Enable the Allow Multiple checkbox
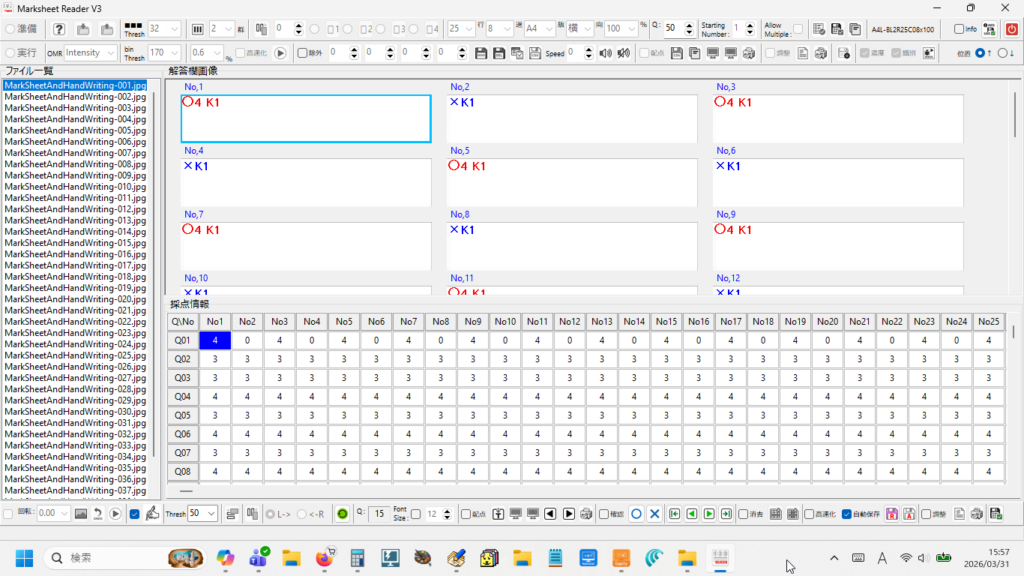Screen dimensions: 1024x576 pyautogui.click(x=797, y=29)
